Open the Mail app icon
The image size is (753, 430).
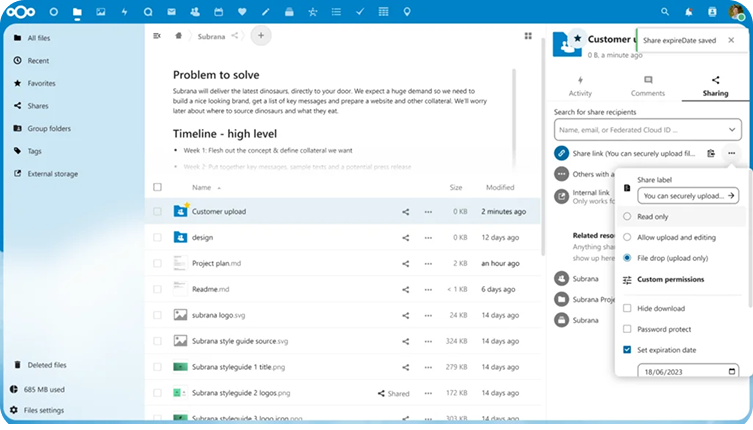pos(172,13)
